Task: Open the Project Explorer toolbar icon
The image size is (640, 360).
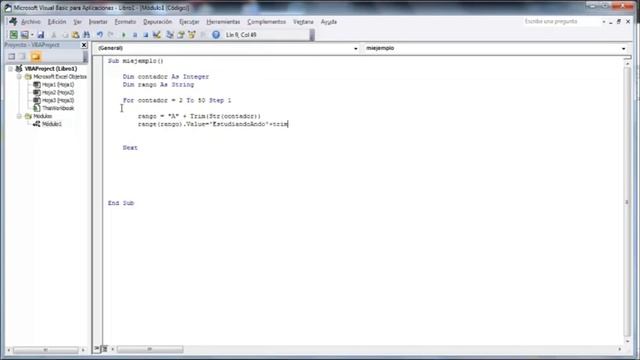Action: tap(170, 35)
